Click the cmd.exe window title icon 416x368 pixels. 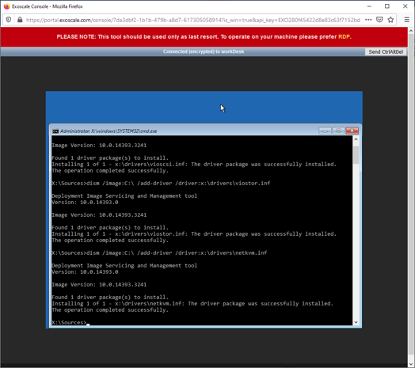point(55,131)
